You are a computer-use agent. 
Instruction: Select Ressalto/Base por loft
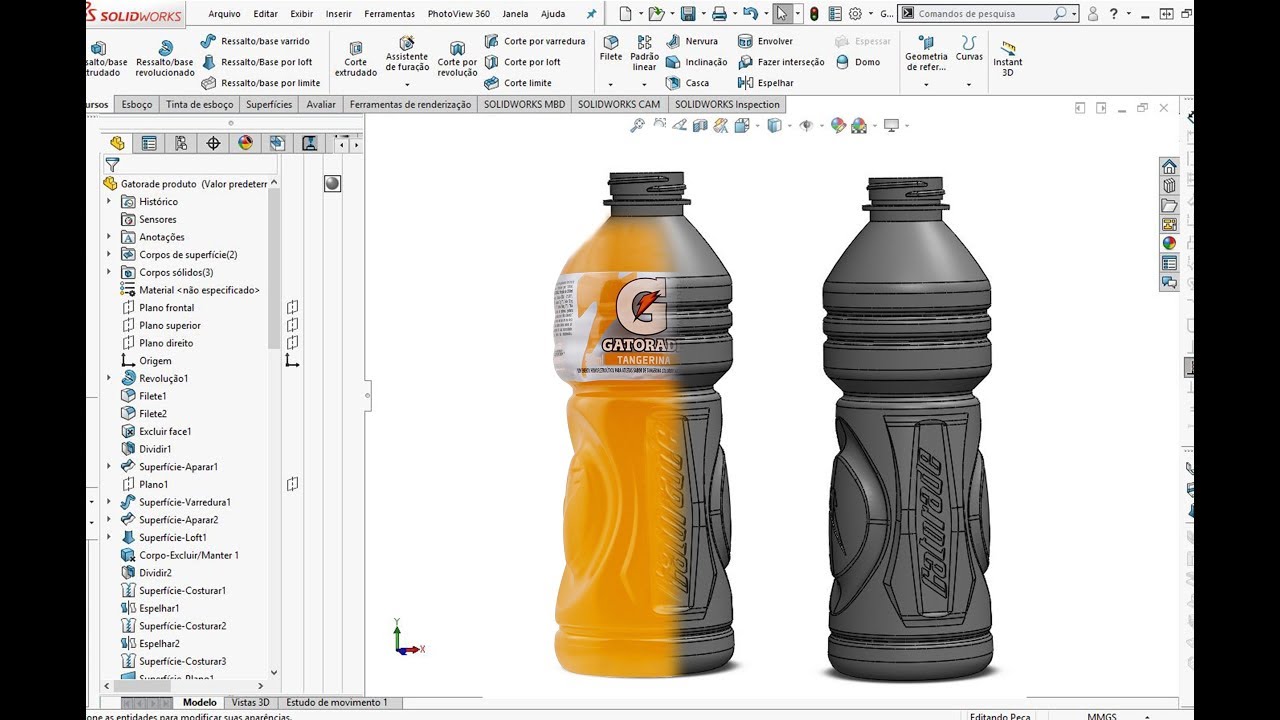point(258,62)
